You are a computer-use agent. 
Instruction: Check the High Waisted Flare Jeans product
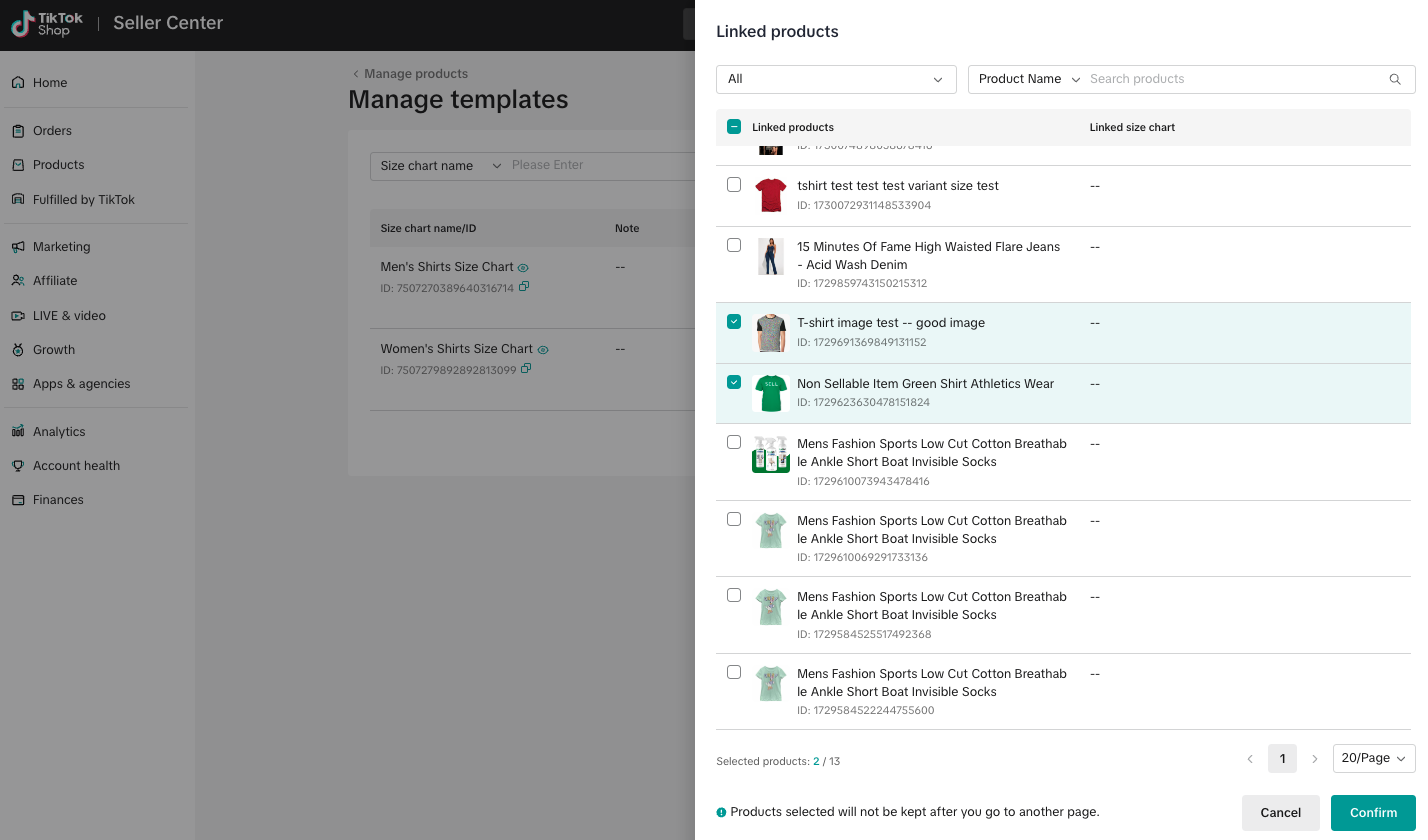[x=734, y=245]
